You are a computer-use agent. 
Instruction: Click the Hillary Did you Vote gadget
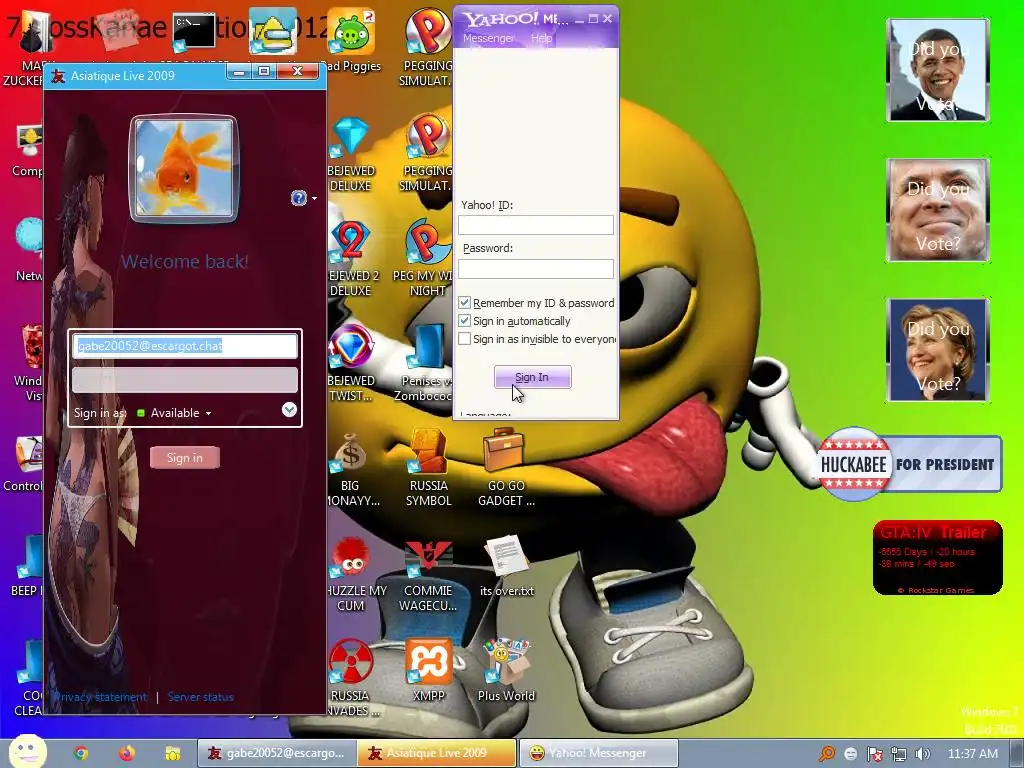pyautogui.click(x=938, y=349)
